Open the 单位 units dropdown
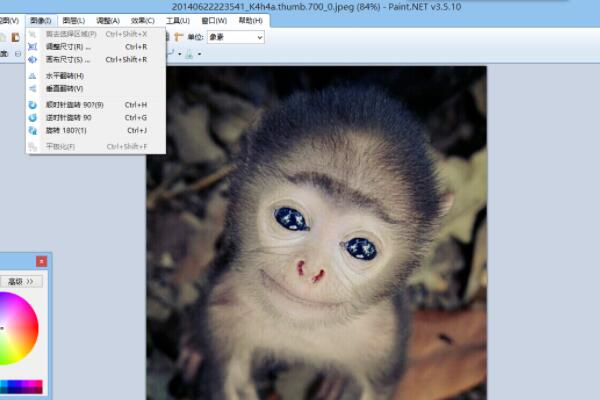The width and height of the screenshot is (600, 400). coord(236,37)
